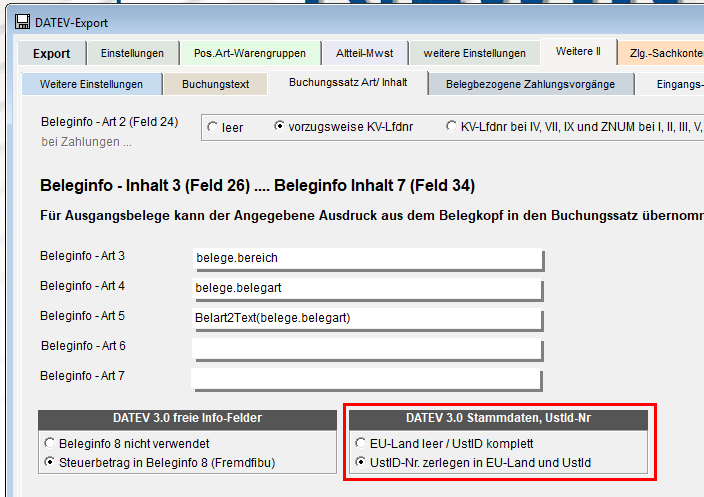Open the Eingangs- sub-tab
Viewport: 704px width, 497px height.
pos(671,84)
